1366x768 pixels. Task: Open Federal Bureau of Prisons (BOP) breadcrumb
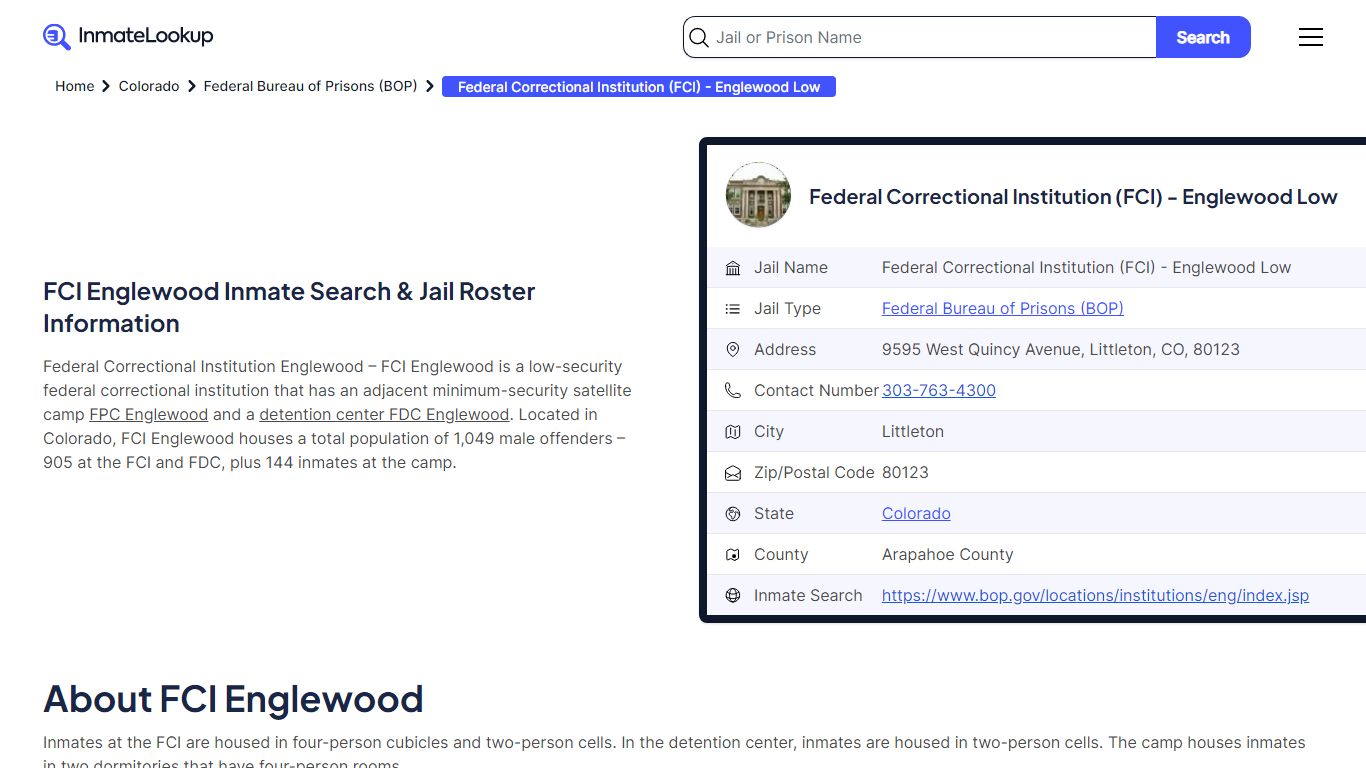click(x=310, y=87)
